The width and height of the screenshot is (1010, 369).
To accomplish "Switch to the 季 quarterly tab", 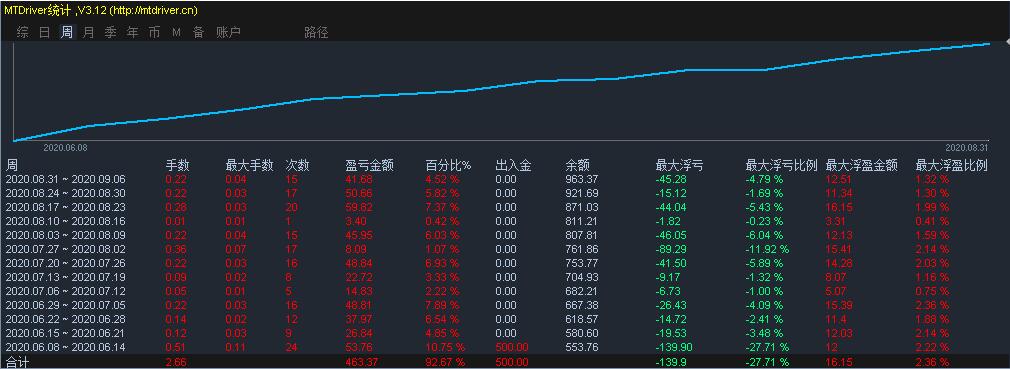I will click(110, 32).
